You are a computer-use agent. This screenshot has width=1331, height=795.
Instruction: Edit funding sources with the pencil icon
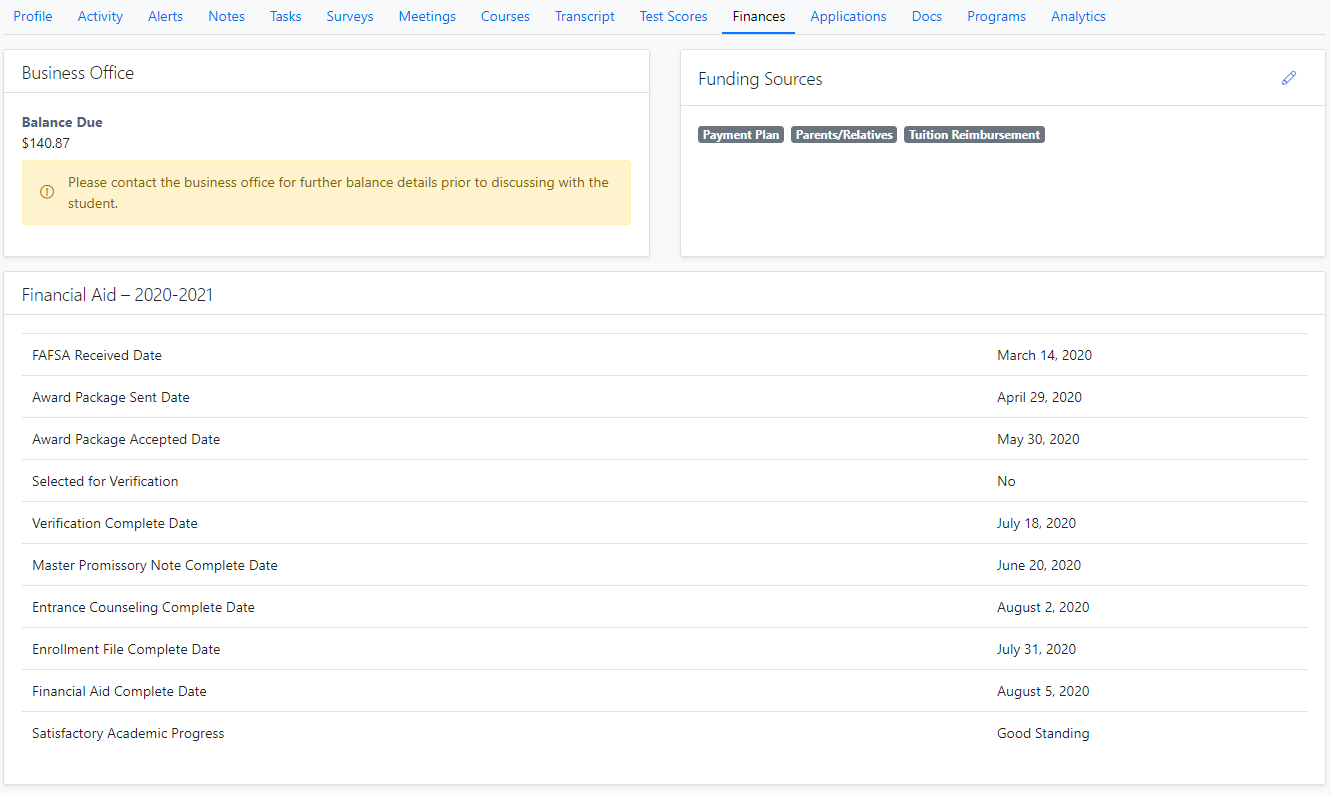pyautogui.click(x=1288, y=78)
